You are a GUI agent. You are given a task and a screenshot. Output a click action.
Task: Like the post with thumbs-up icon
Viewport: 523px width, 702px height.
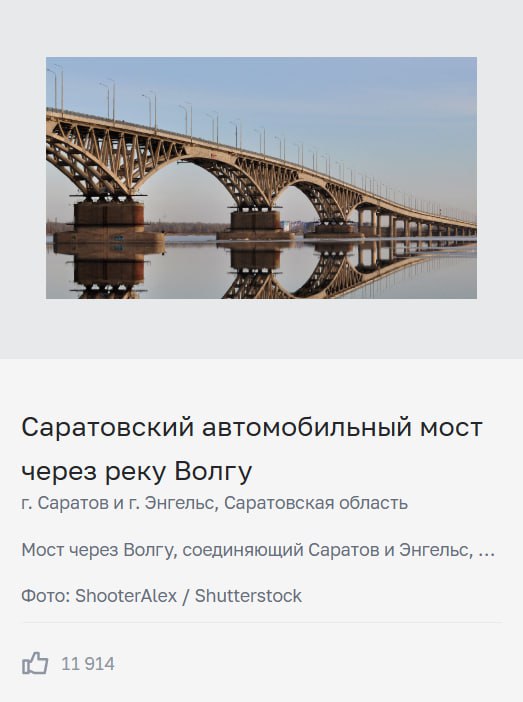(35, 663)
